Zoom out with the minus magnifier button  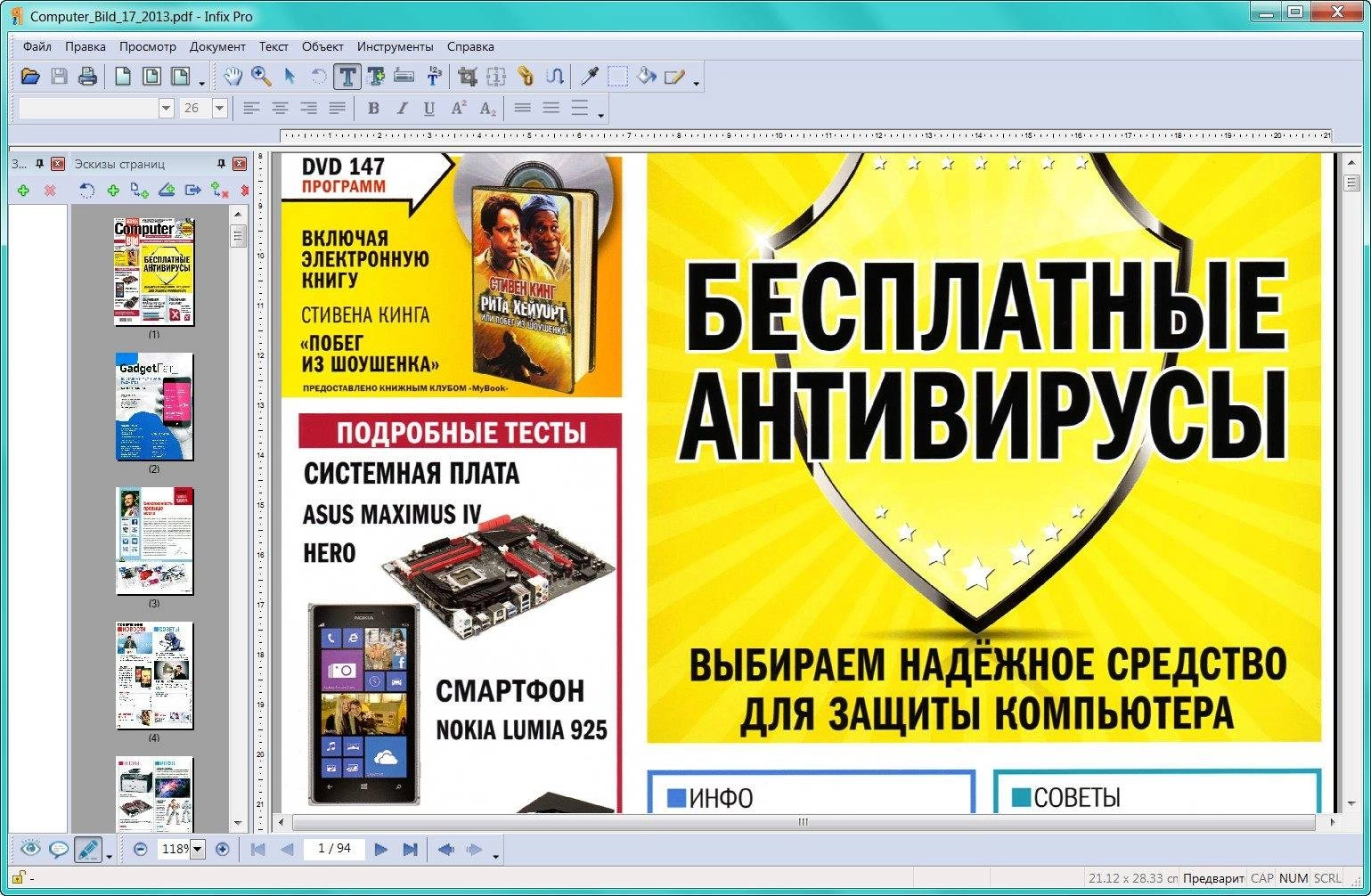click(x=140, y=850)
